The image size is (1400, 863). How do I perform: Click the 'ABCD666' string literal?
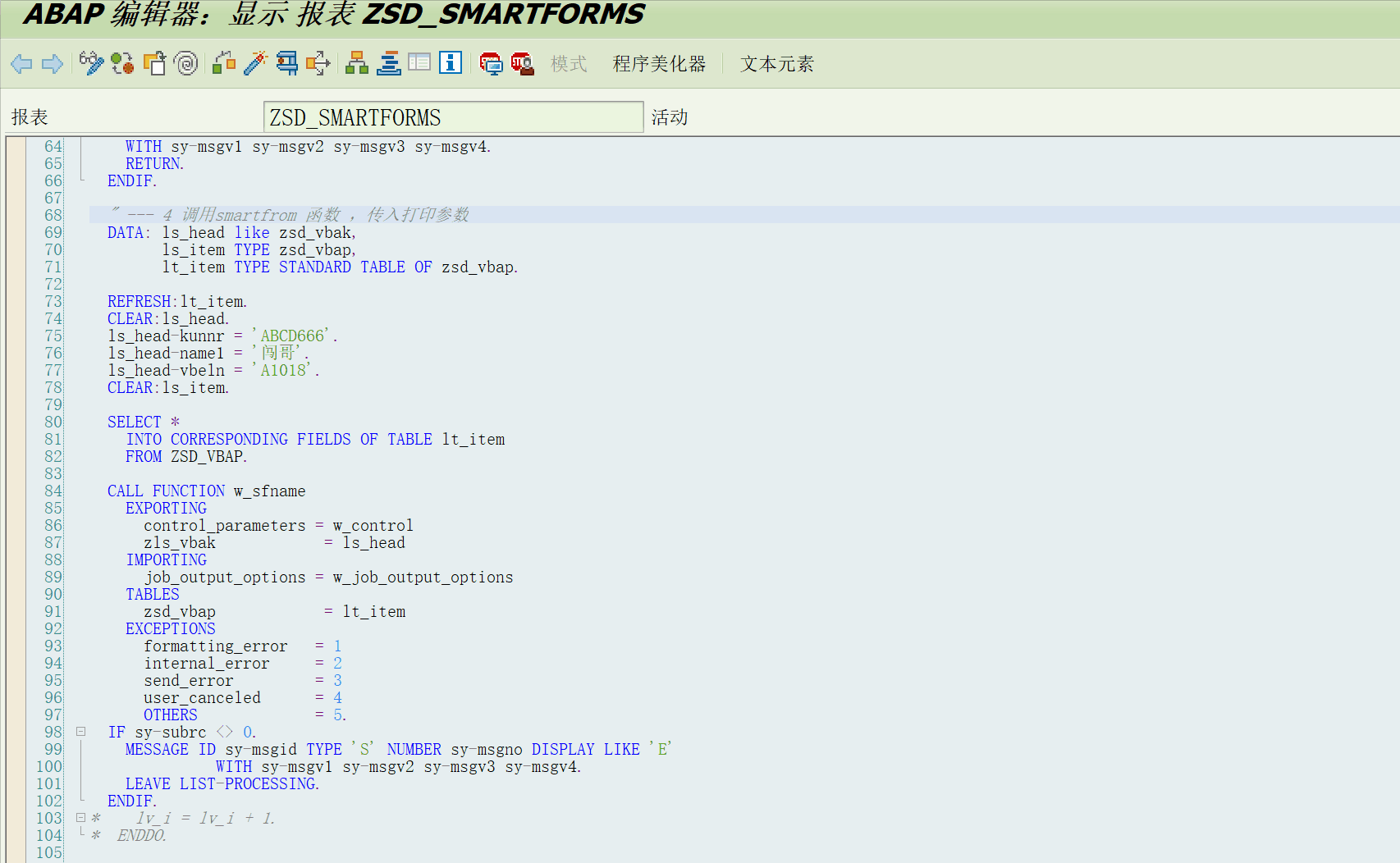[294, 336]
